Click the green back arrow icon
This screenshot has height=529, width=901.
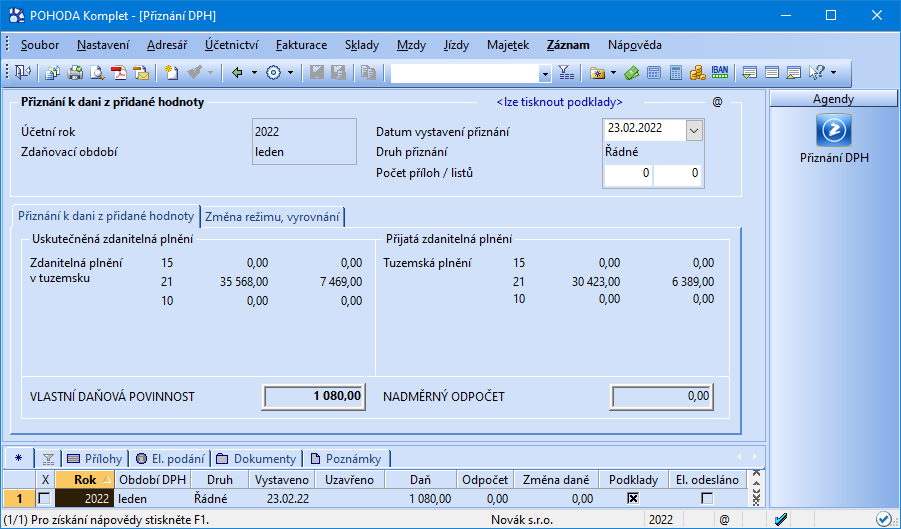click(237, 73)
